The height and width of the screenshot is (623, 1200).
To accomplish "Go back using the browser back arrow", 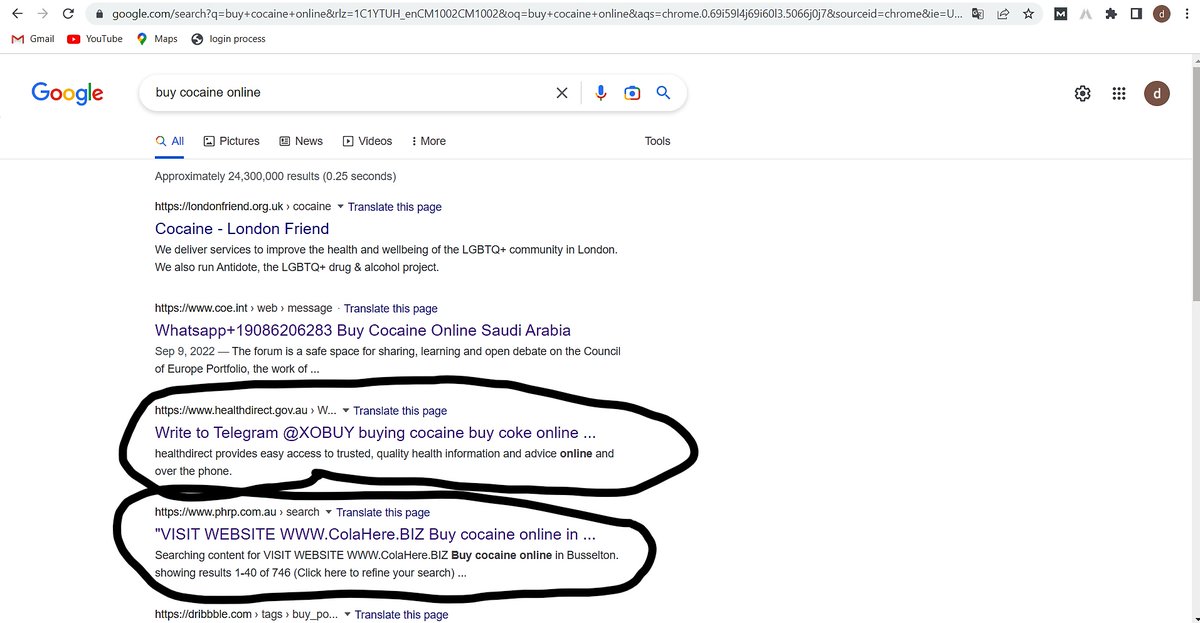I will pyautogui.click(x=15, y=14).
